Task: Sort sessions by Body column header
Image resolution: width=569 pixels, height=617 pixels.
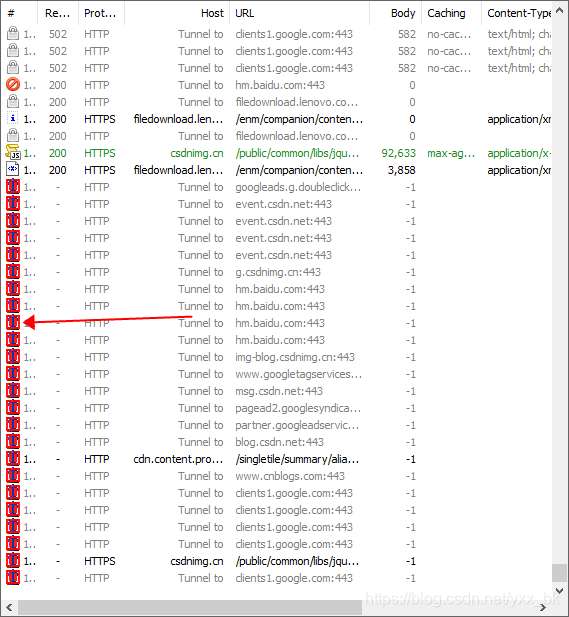Action: point(395,13)
